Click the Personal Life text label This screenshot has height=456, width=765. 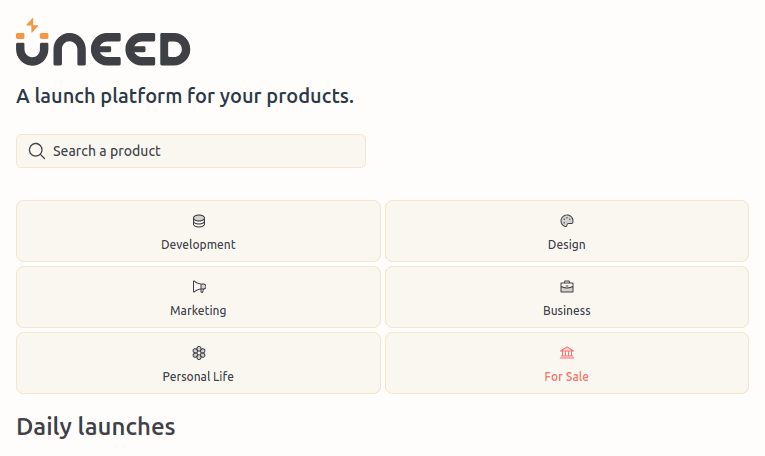[198, 377]
